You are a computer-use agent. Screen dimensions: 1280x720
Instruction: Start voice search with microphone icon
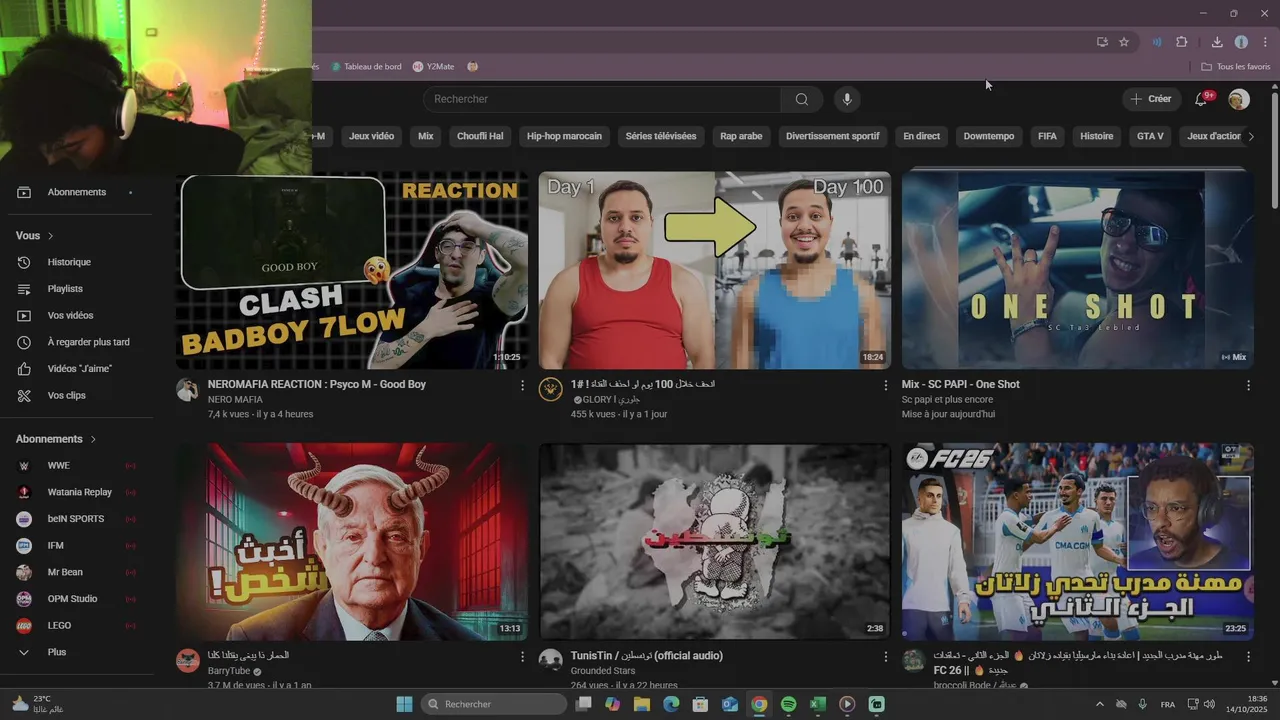click(847, 99)
